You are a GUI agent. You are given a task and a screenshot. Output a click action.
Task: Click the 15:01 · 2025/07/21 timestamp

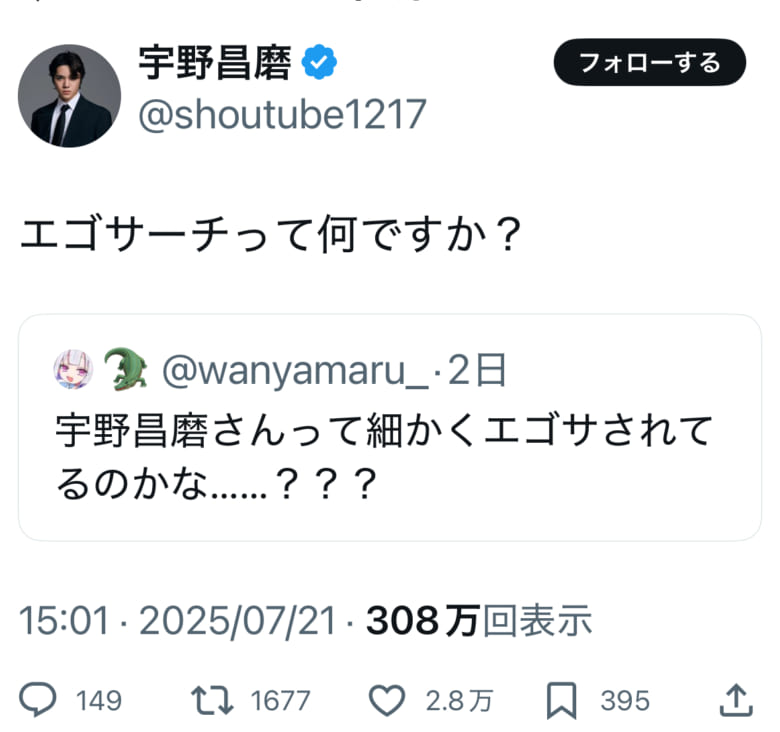point(177,622)
